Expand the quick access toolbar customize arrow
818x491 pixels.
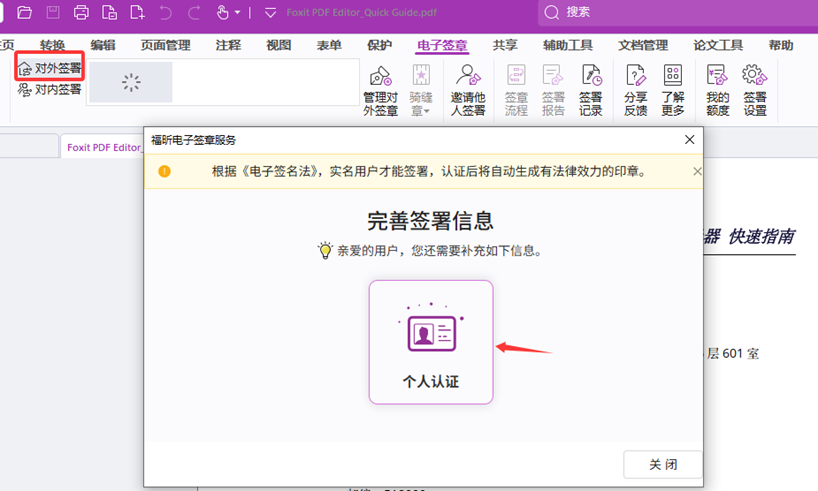[270, 13]
